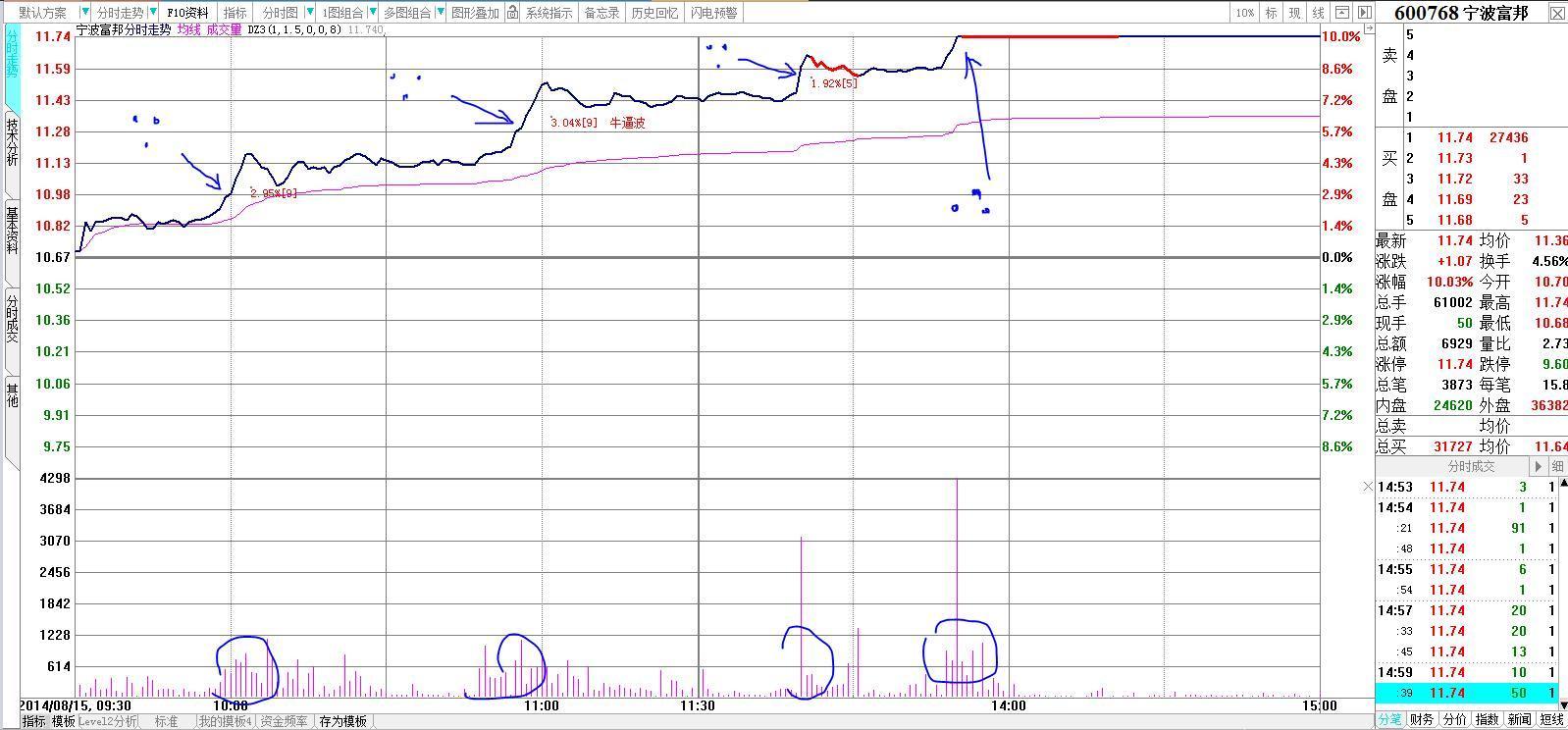
Task: Toggle the 现 button in the top bar
Action: click(1294, 13)
